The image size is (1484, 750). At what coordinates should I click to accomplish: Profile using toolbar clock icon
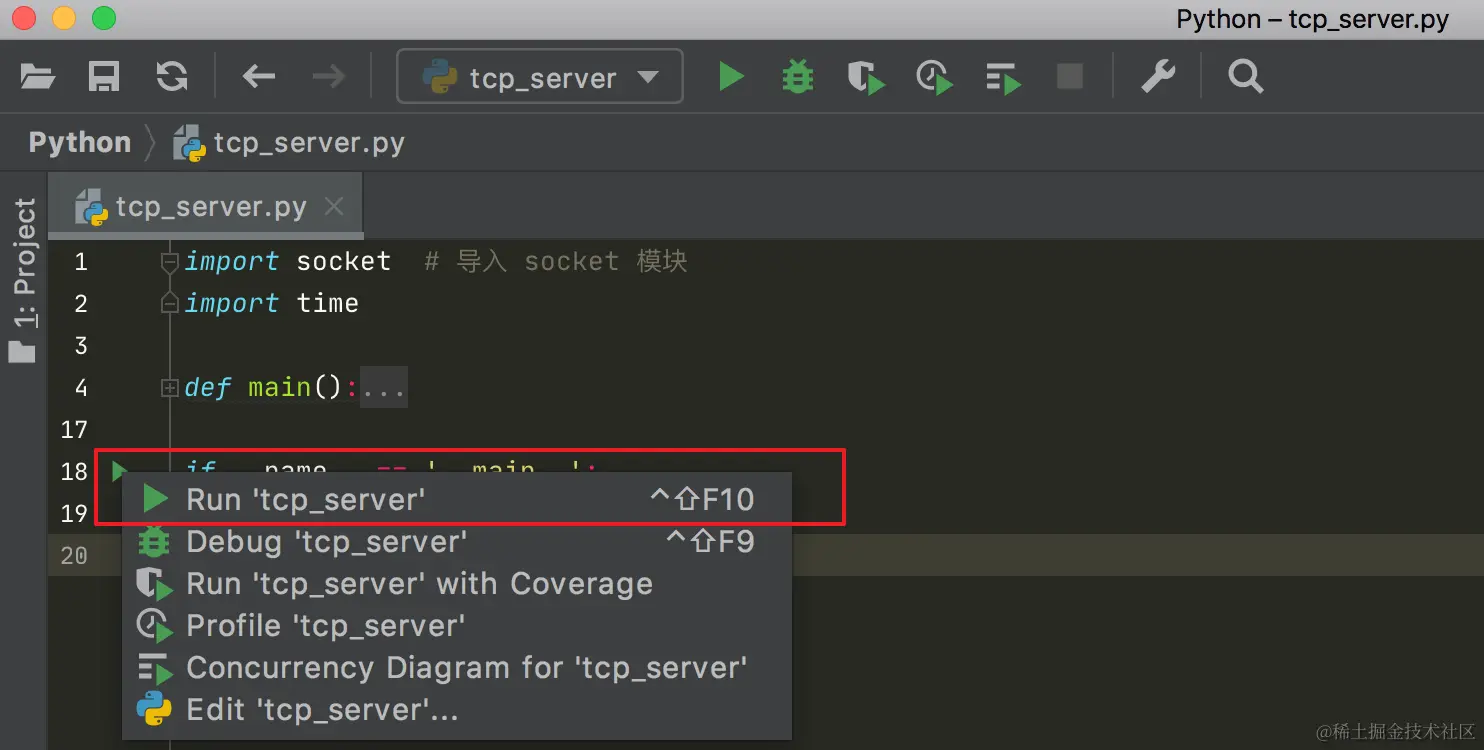coord(934,77)
